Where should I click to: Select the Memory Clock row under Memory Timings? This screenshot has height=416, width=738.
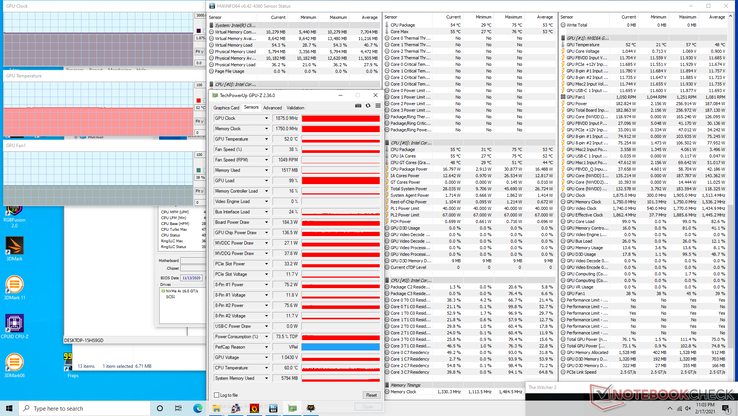pos(454,392)
